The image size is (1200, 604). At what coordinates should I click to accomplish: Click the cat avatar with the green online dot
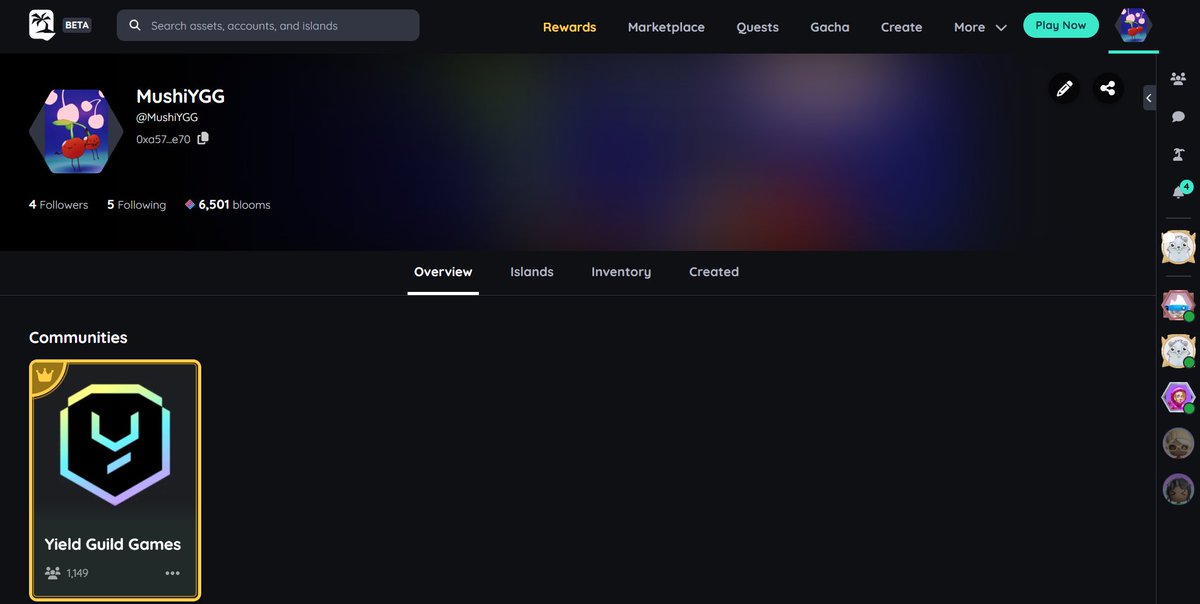(1178, 351)
